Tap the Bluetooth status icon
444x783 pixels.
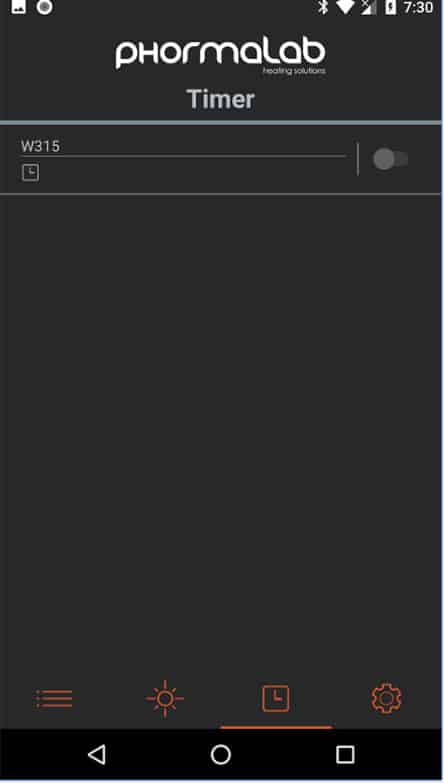coord(323,7)
